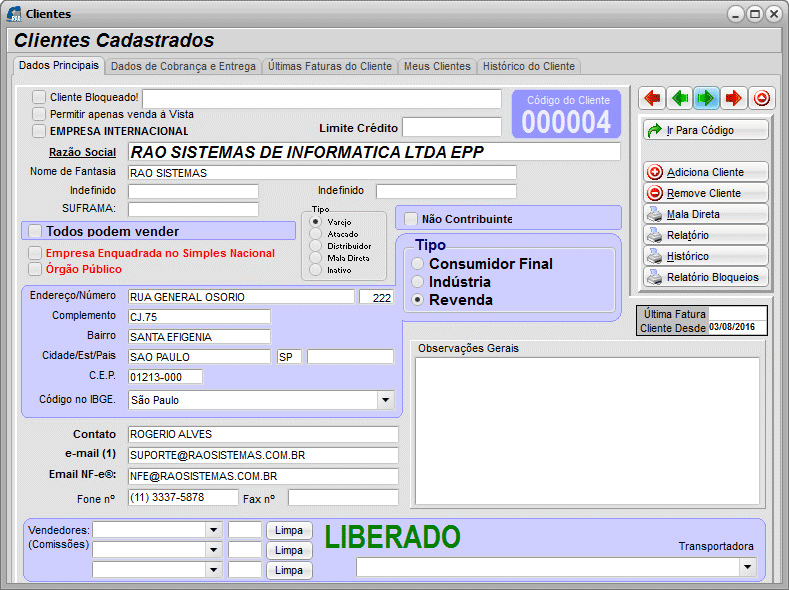Select Indústria type
The width and height of the screenshot is (789, 590).
417,282
